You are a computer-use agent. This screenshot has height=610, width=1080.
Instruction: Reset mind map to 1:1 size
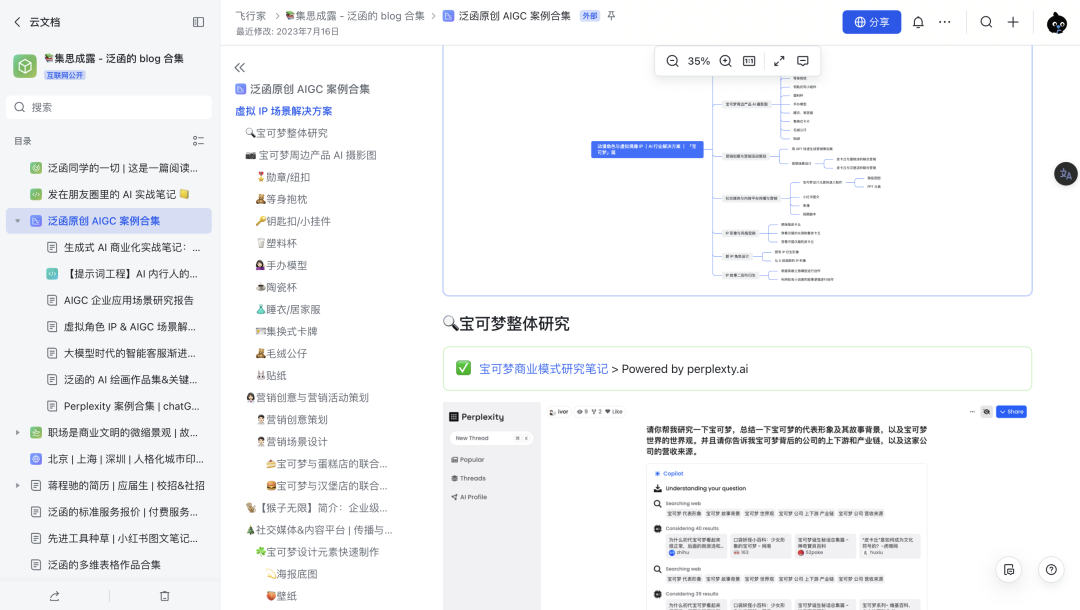749,61
